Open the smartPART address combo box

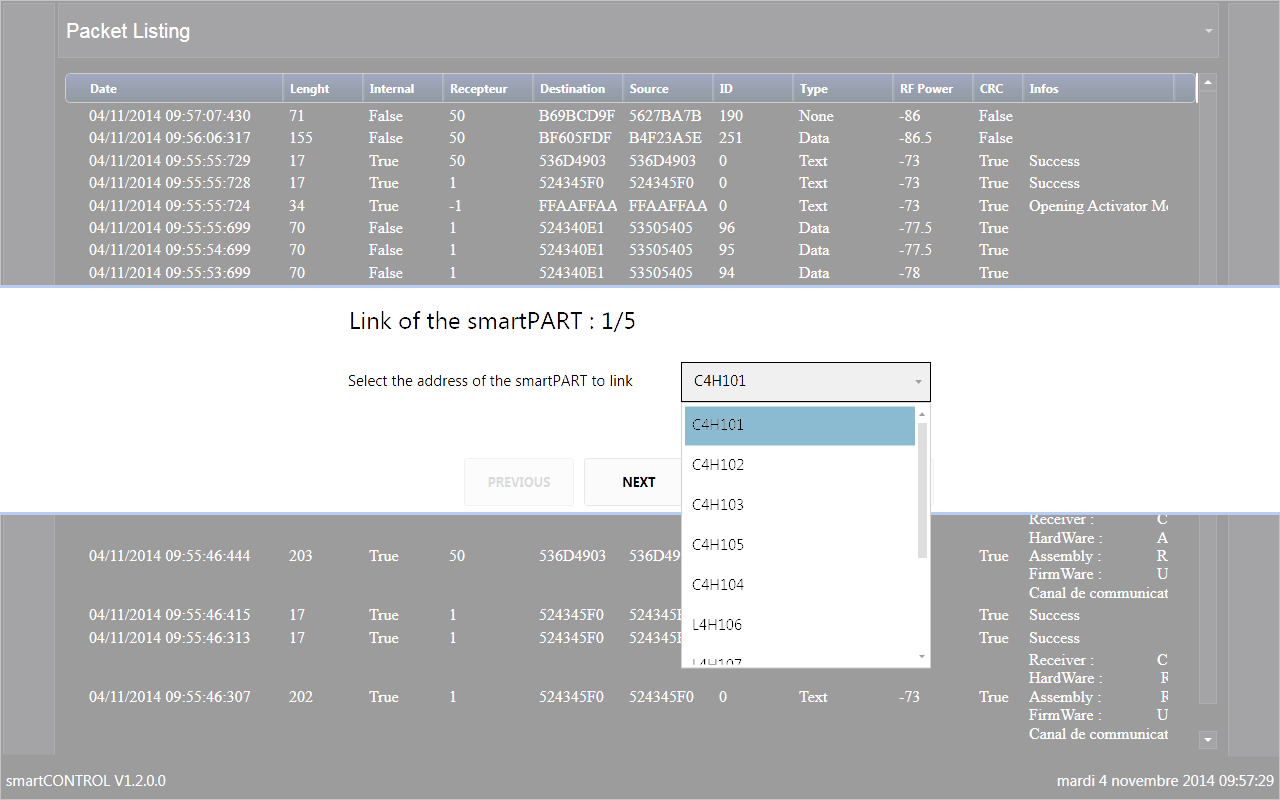pos(805,381)
